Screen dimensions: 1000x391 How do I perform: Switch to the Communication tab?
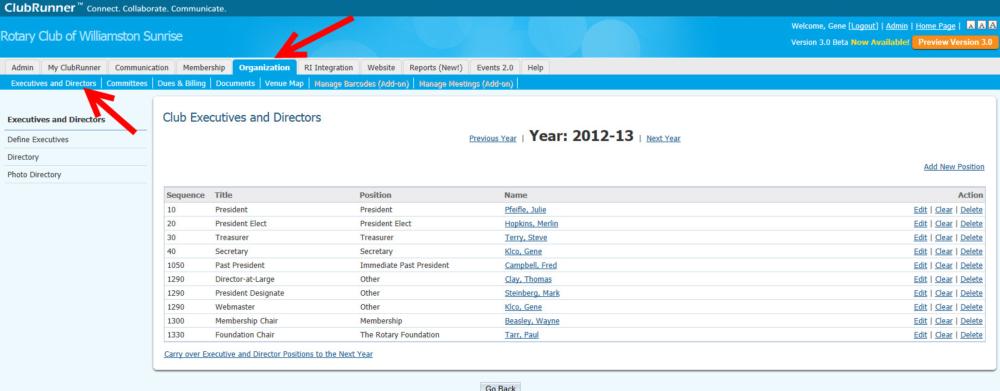click(x=142, y=68)
